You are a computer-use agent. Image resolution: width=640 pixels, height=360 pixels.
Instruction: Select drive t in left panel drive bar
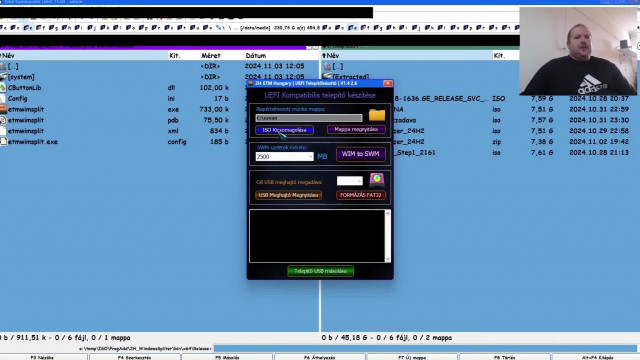click(181, 28)
